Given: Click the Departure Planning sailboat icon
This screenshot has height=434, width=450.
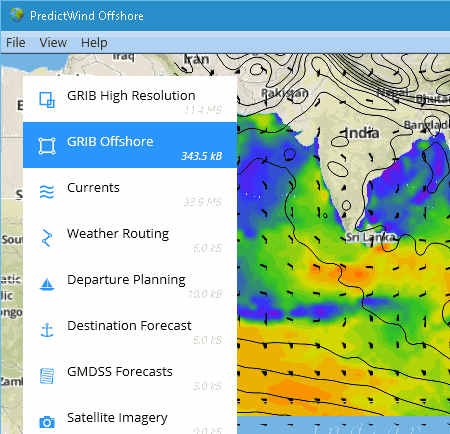Looking at the screenshot, I should 47,284.
